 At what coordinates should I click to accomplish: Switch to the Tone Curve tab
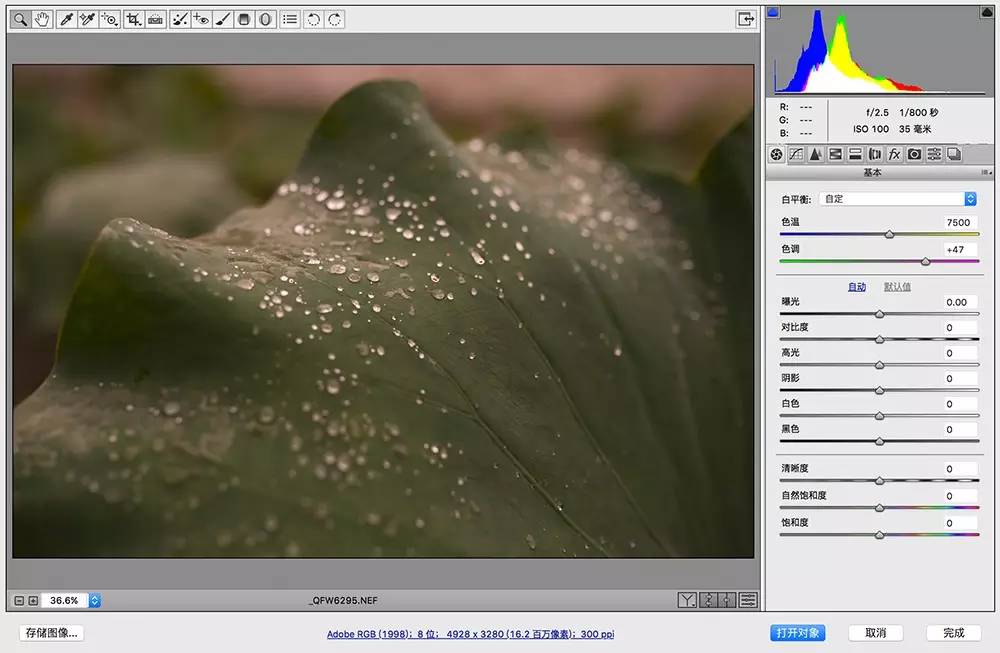[796, 154]
